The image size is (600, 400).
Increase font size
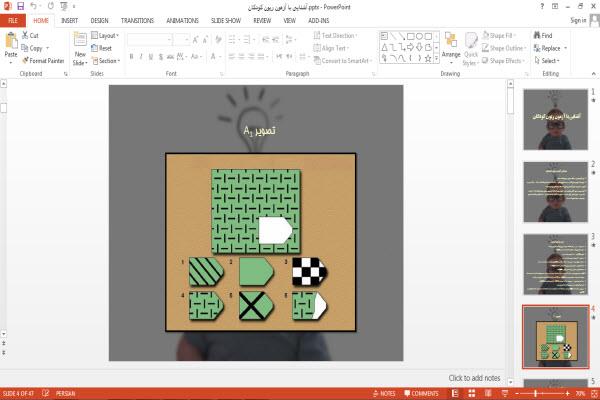click(196, 39)
